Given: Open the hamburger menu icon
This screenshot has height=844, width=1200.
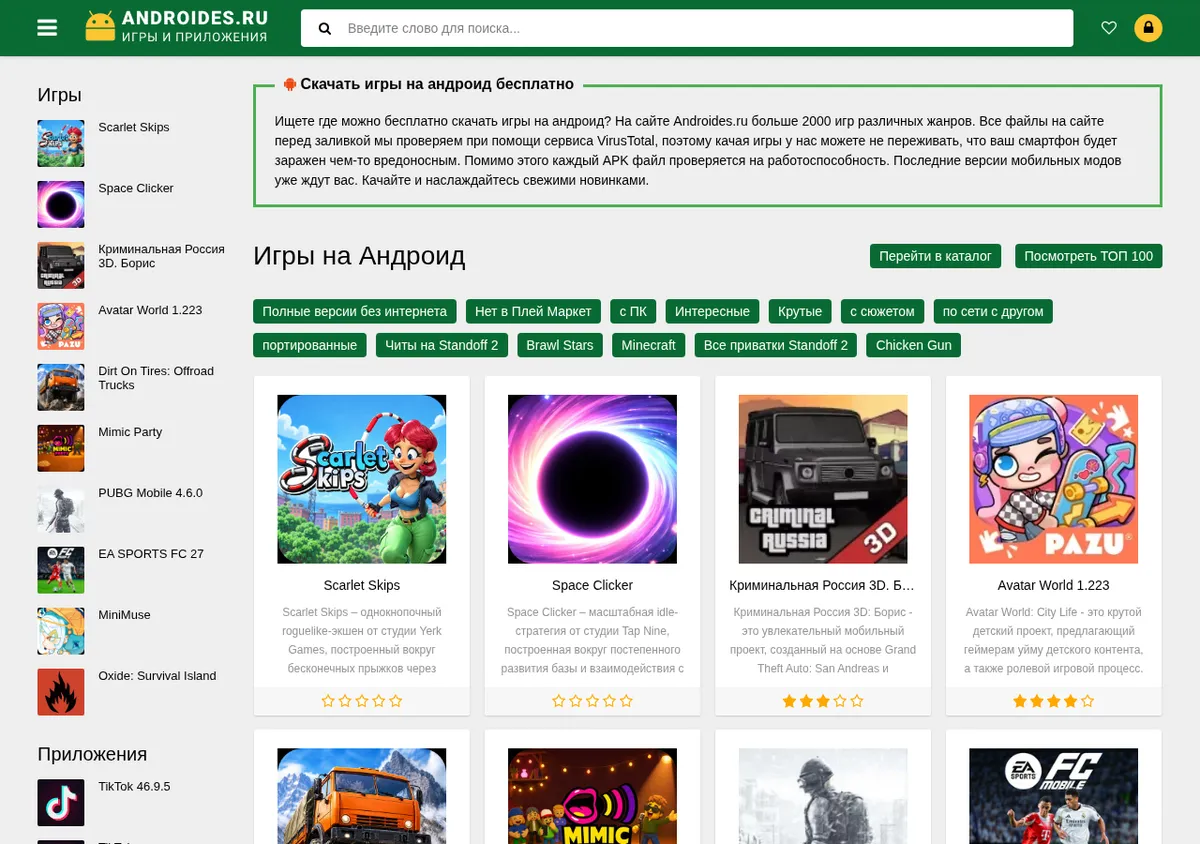Looking at the screenshot, I should click(47, 28).
